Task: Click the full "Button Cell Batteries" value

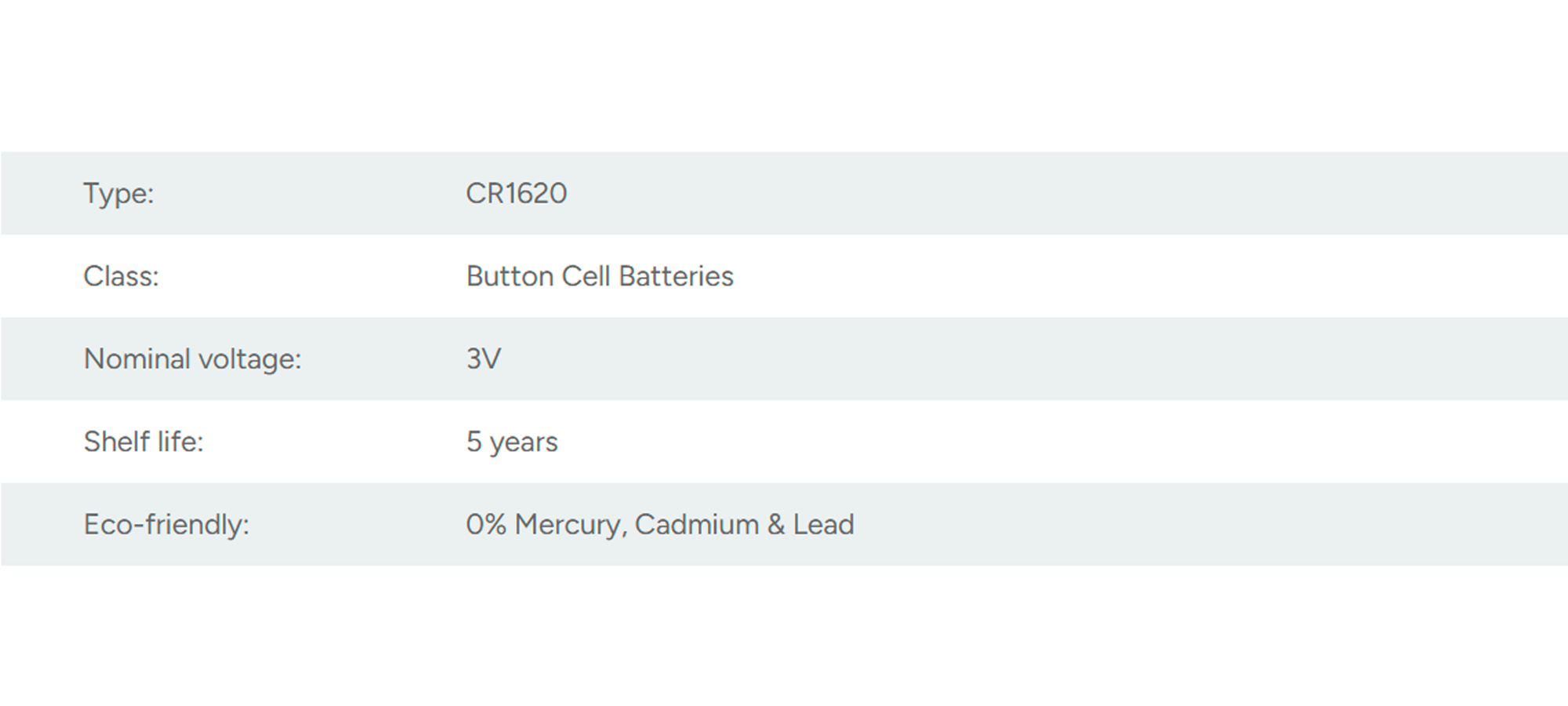Action: coord(600,276)
